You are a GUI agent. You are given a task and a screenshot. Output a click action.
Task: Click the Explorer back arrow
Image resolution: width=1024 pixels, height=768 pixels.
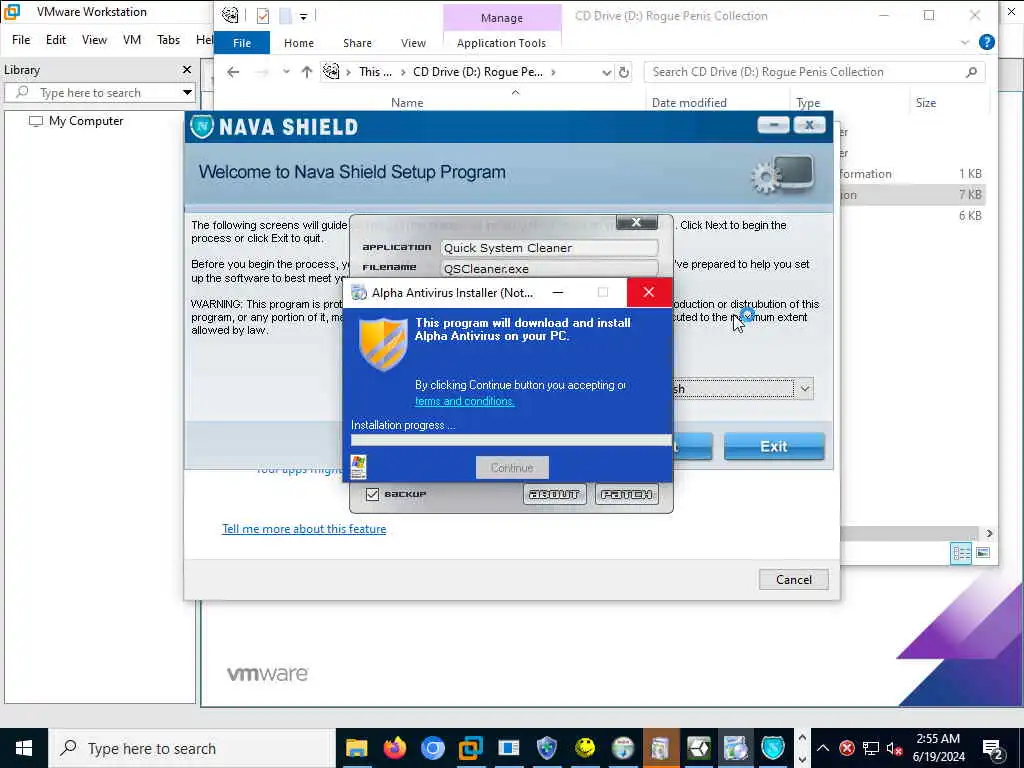coord(233,72)
